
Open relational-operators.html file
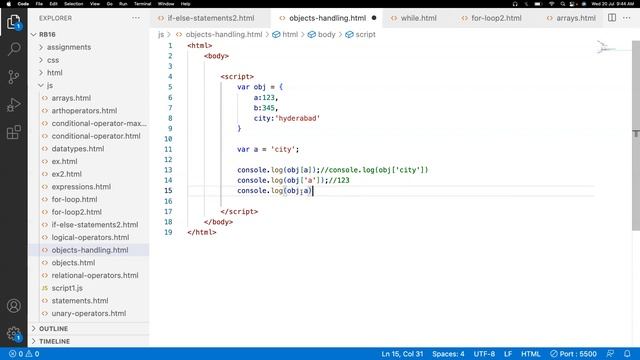tap(89, 275)
